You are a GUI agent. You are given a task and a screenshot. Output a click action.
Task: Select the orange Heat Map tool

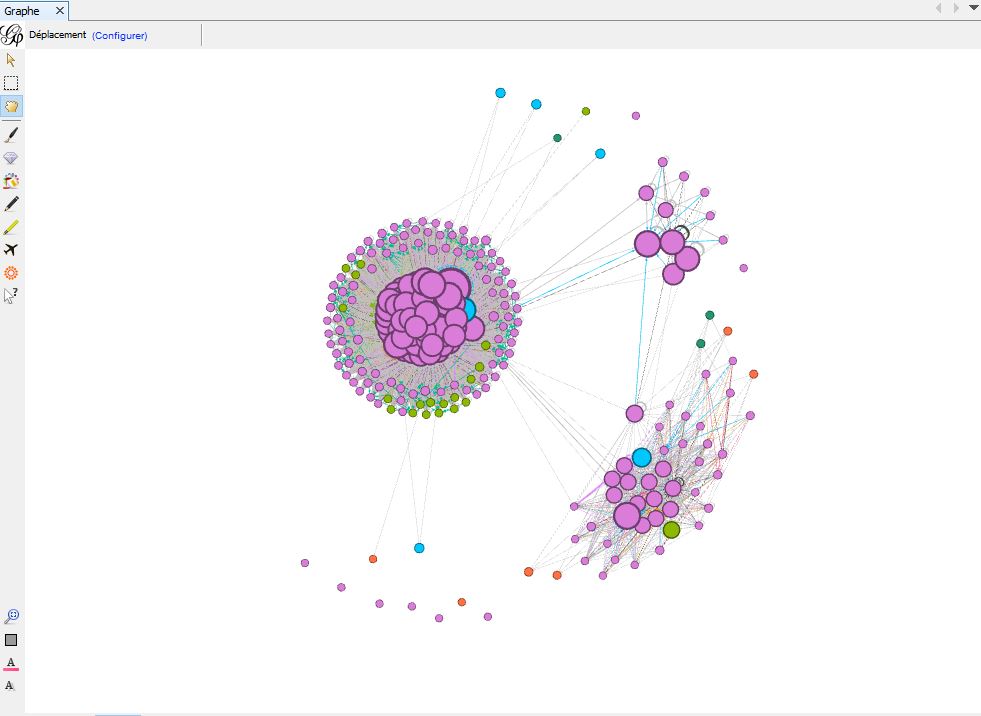tap(11, 273)
